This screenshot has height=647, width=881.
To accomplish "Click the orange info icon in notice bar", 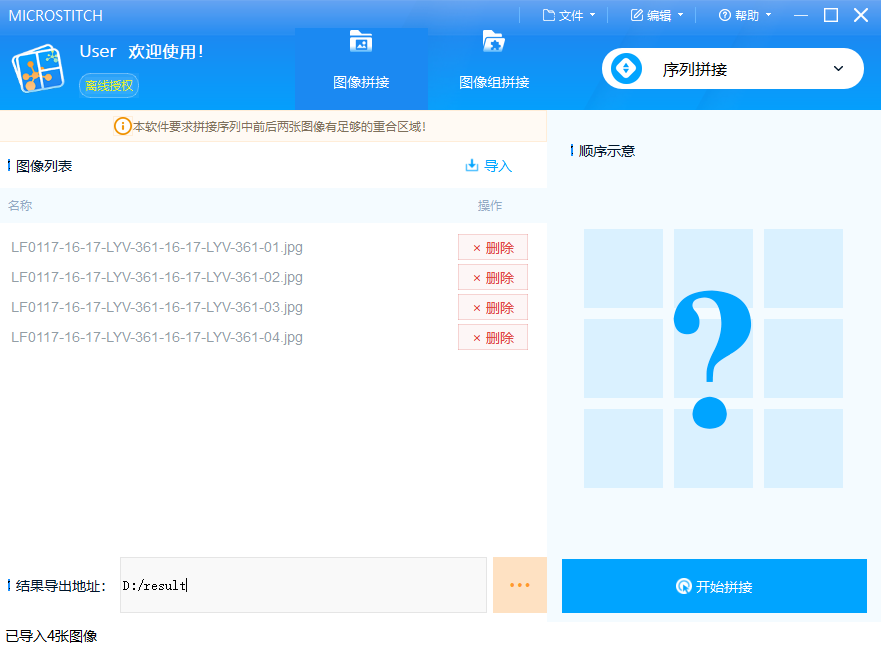I will 122,127.
